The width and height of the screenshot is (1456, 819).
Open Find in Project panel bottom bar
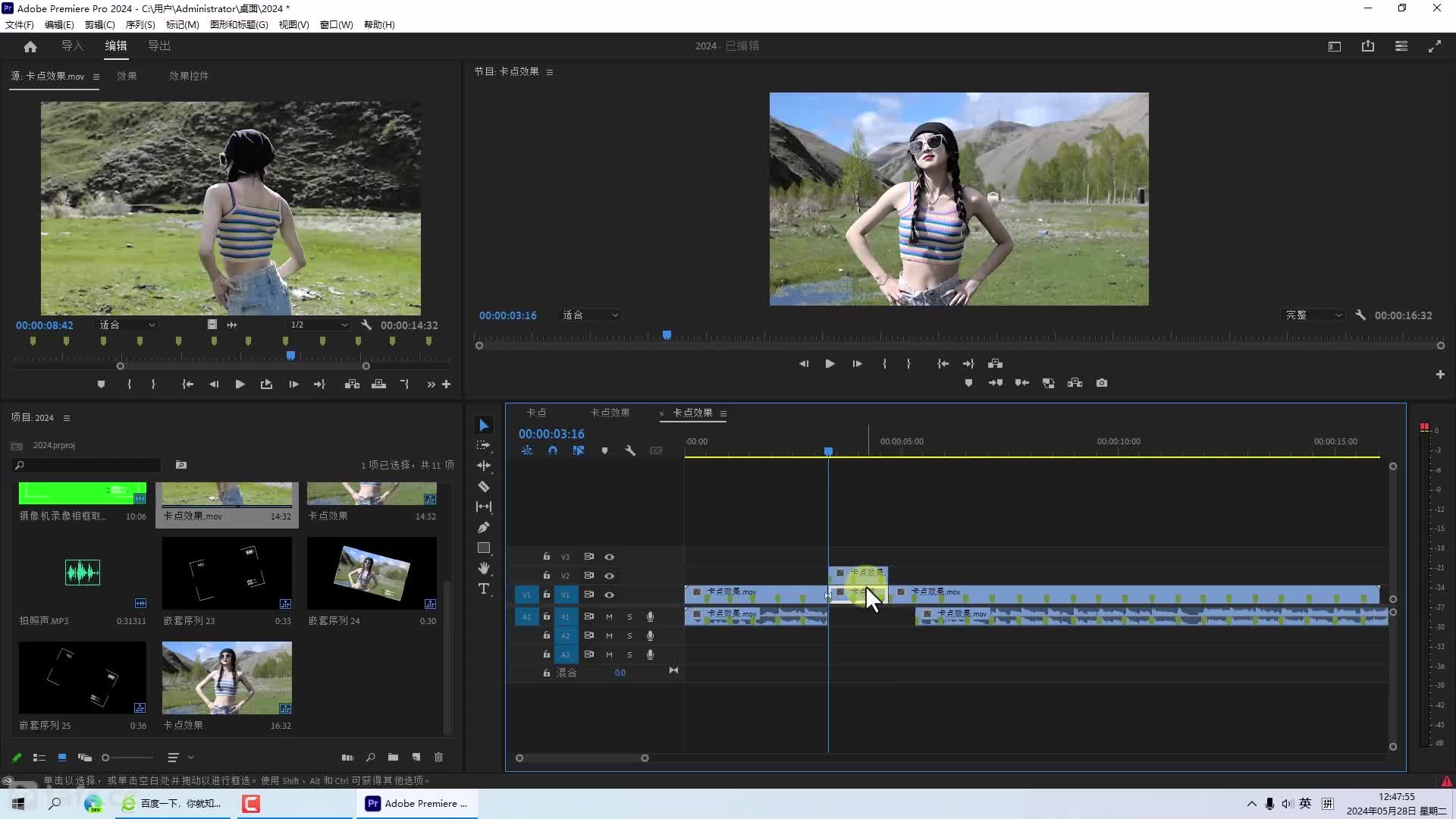pos(370,757)
